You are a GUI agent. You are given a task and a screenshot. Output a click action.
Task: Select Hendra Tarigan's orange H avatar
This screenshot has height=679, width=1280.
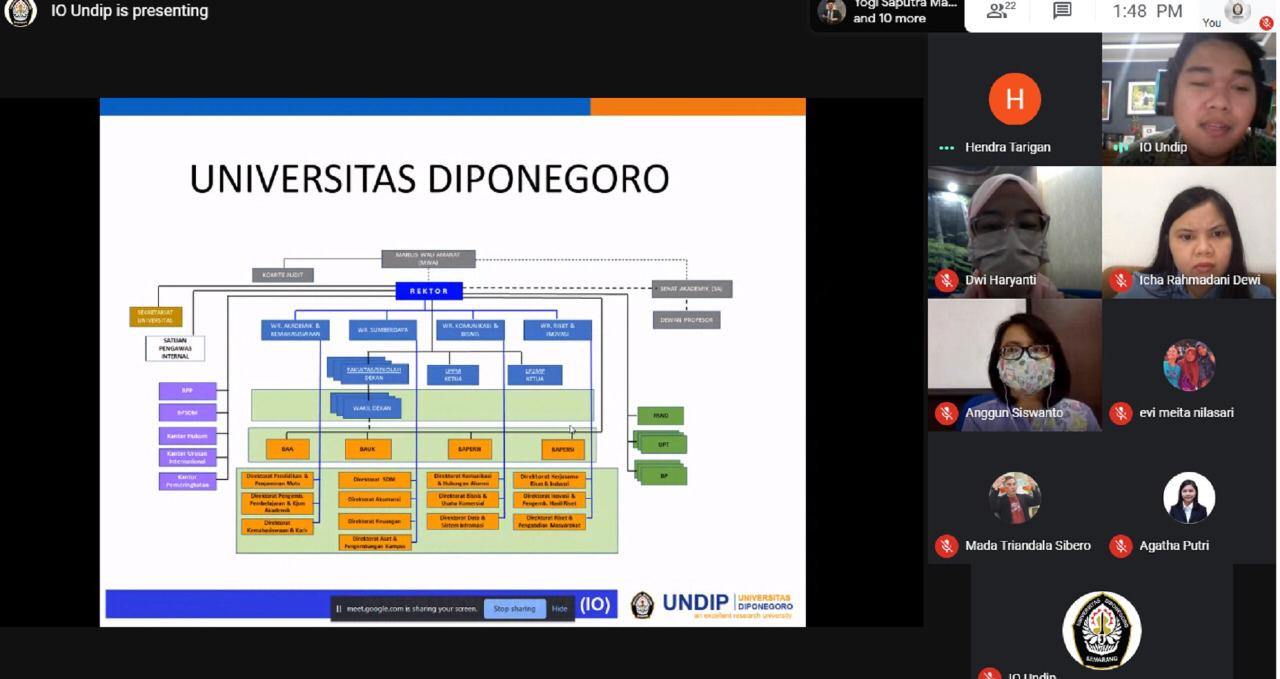point(1014,99)
